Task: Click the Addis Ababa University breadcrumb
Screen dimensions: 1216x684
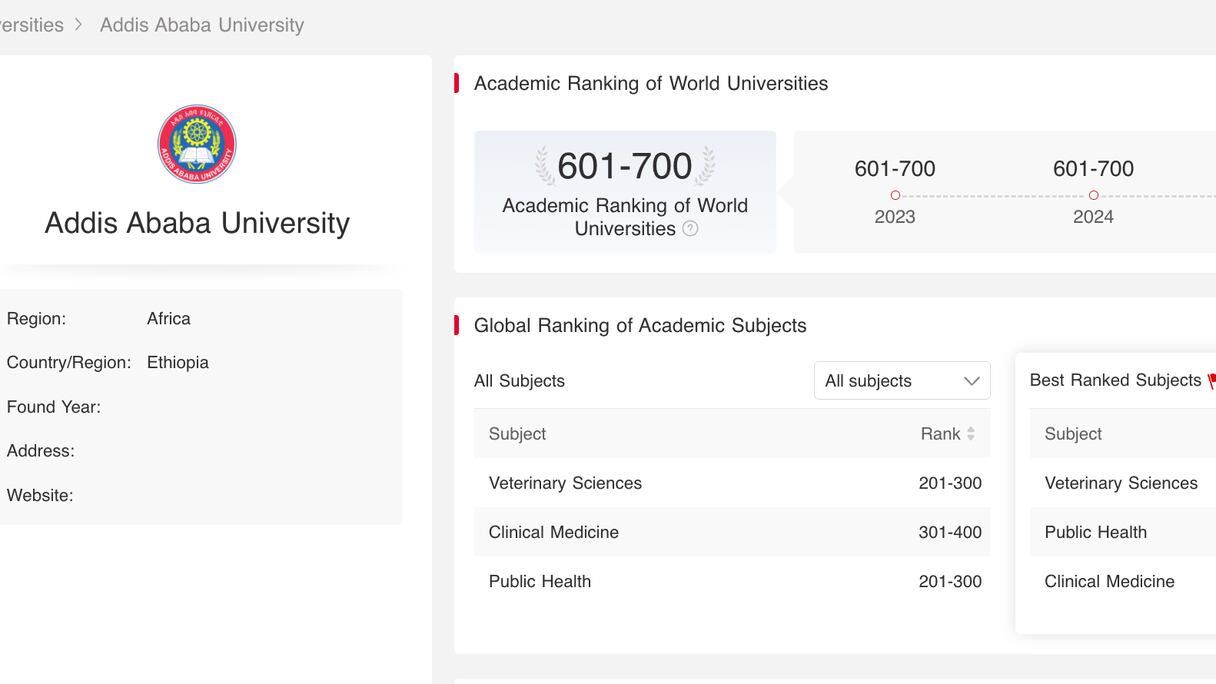Action: click(x=202, y=25)
